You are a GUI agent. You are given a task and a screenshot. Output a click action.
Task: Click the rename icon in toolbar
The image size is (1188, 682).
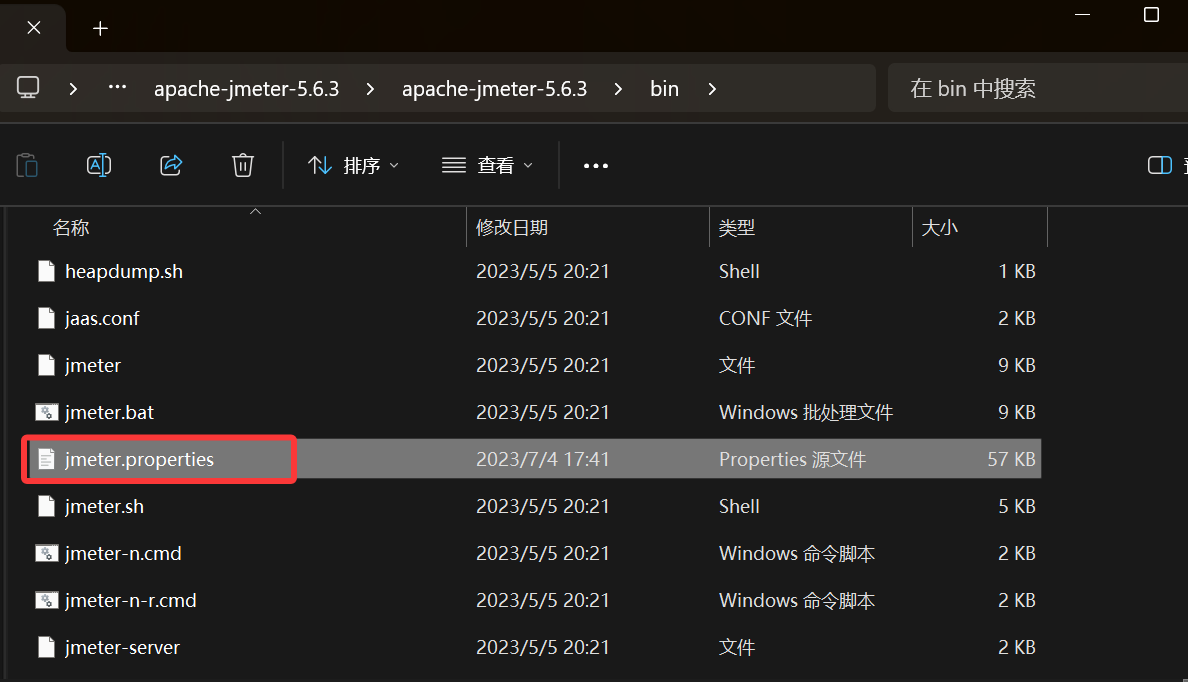point(99,165)
